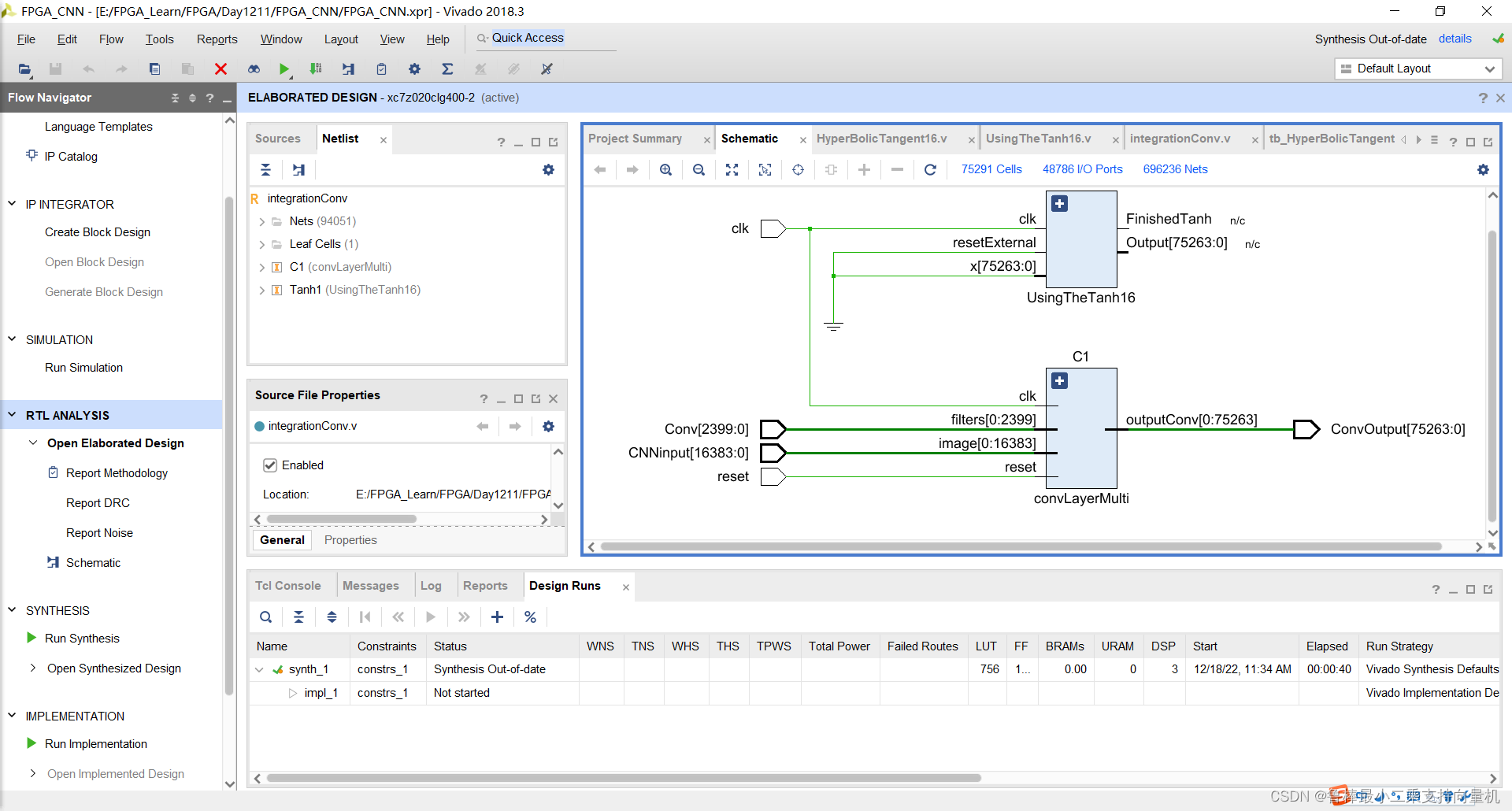Open schematic settings gear icon
This screenshot has width=1512, height=811.
(1483, 170)
